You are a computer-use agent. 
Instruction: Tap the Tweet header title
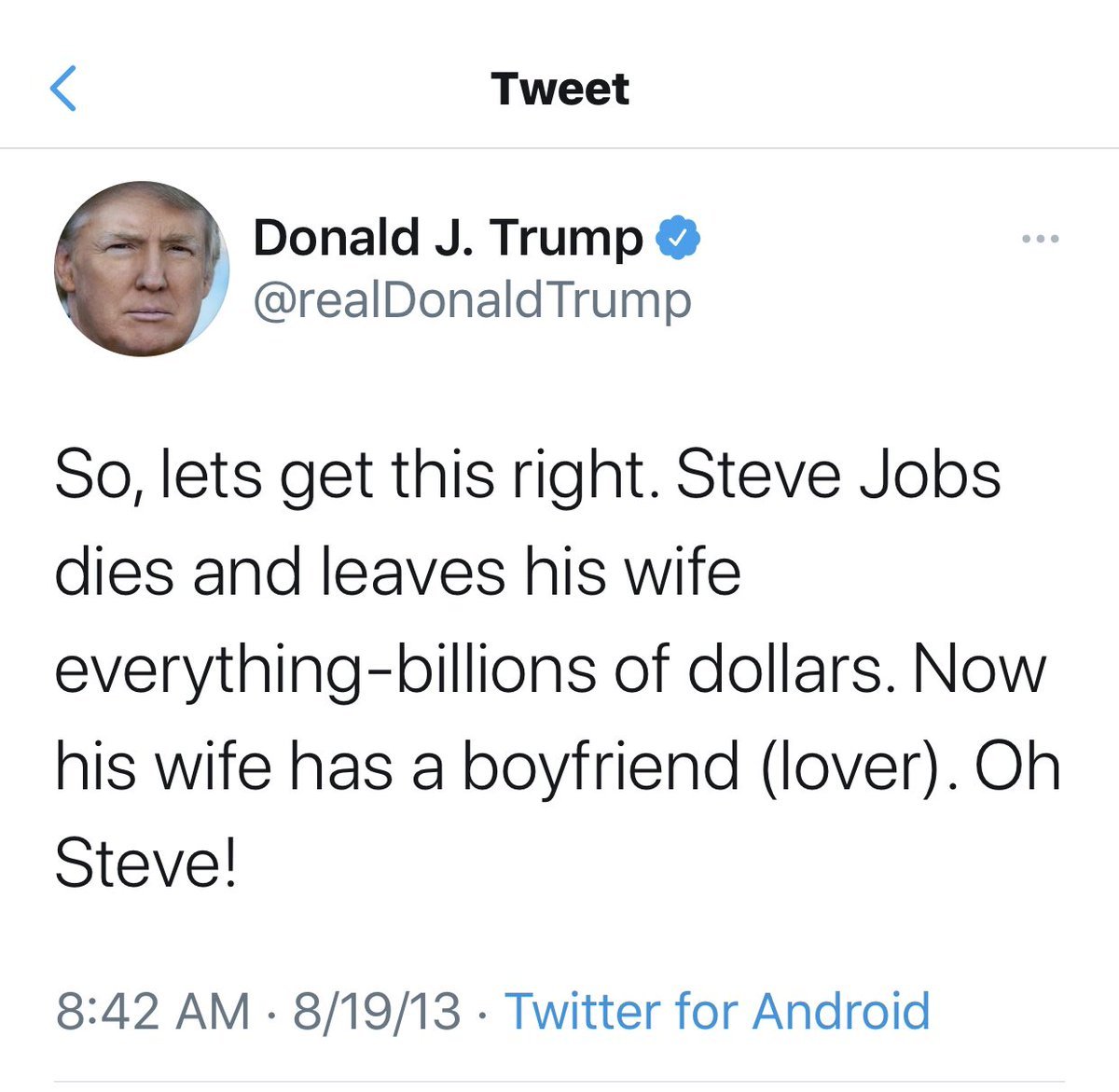559,90
